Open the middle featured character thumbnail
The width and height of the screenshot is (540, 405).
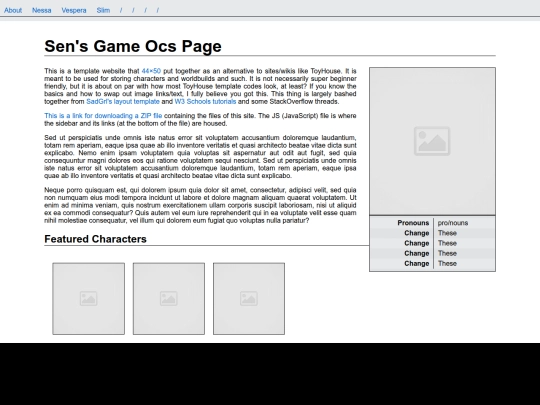(x=169, y=299)
